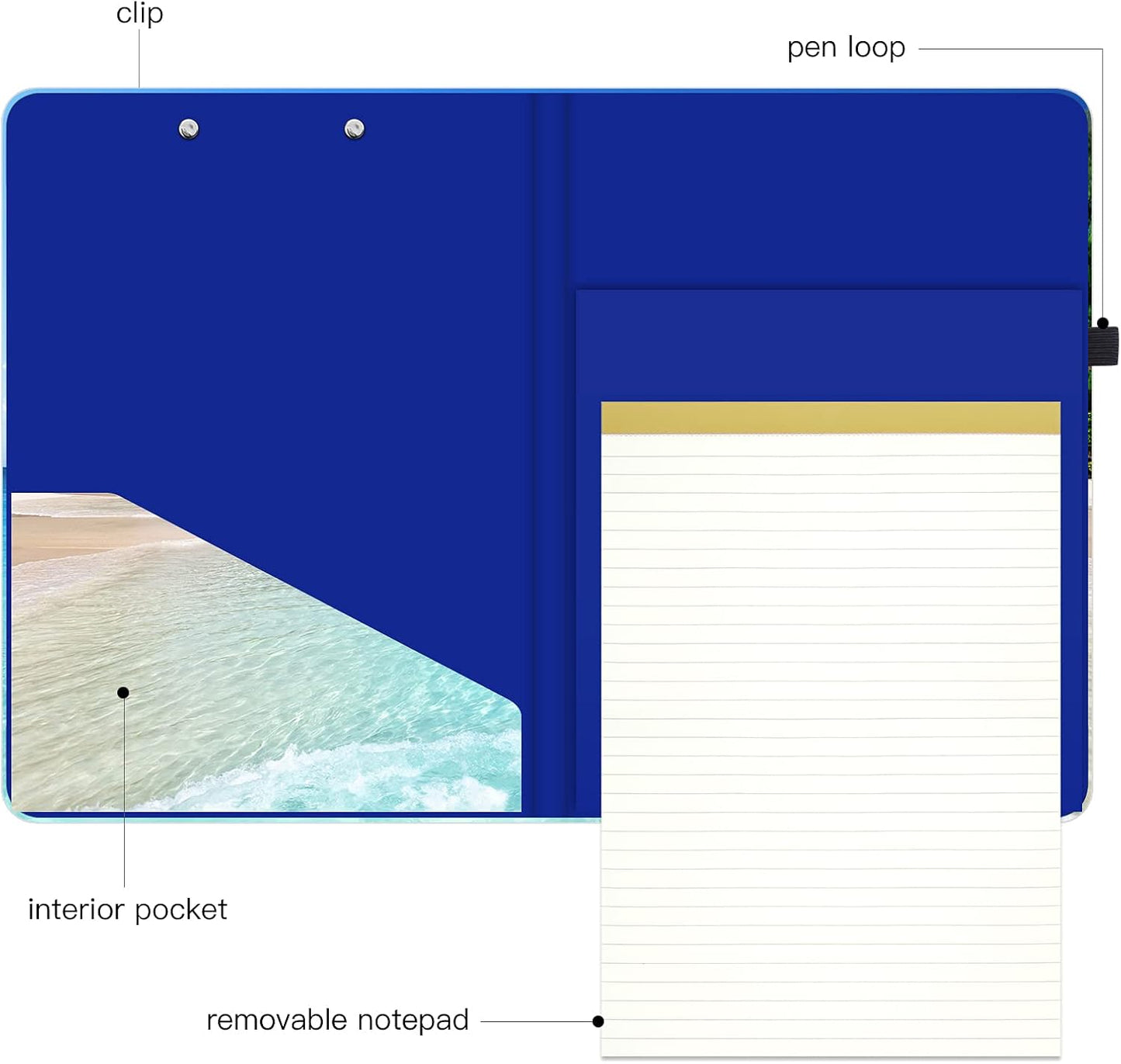Click the "clip" label text

coord(140,14)
